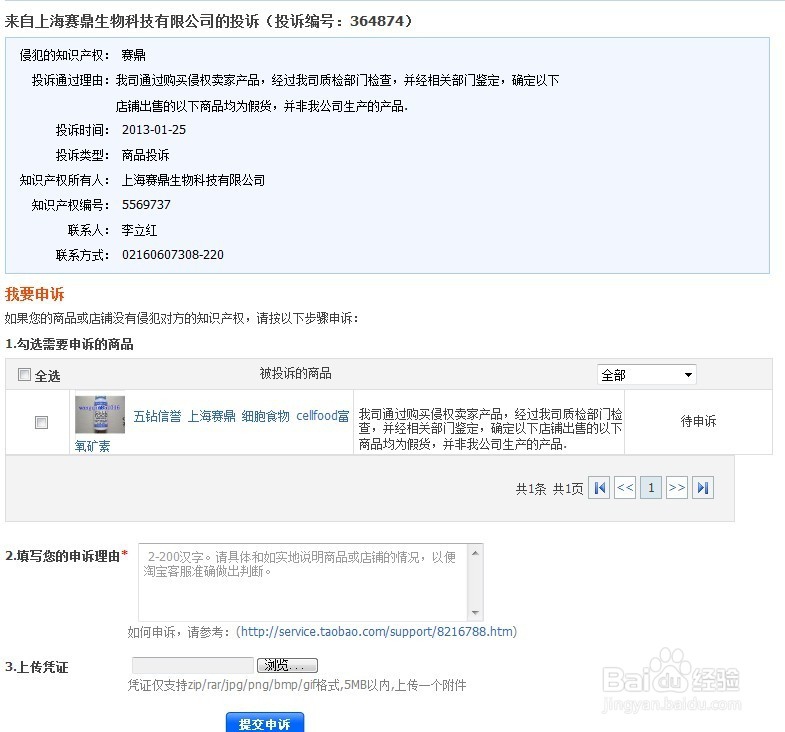The height and width of the screenshot is (732, 785).
Task: Click scroll-down arrow of appeal reason box
Action: tap(475, 613)
